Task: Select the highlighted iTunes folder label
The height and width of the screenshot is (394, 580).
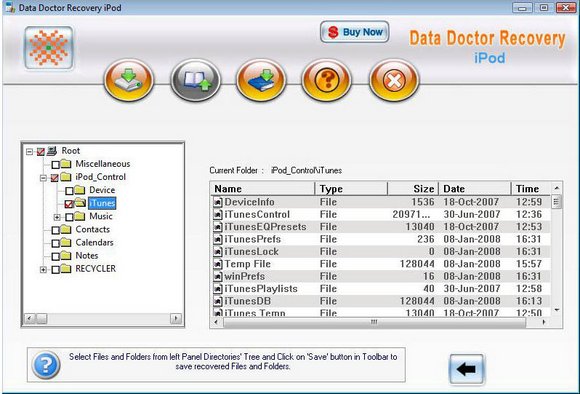Action: (102, 203)
